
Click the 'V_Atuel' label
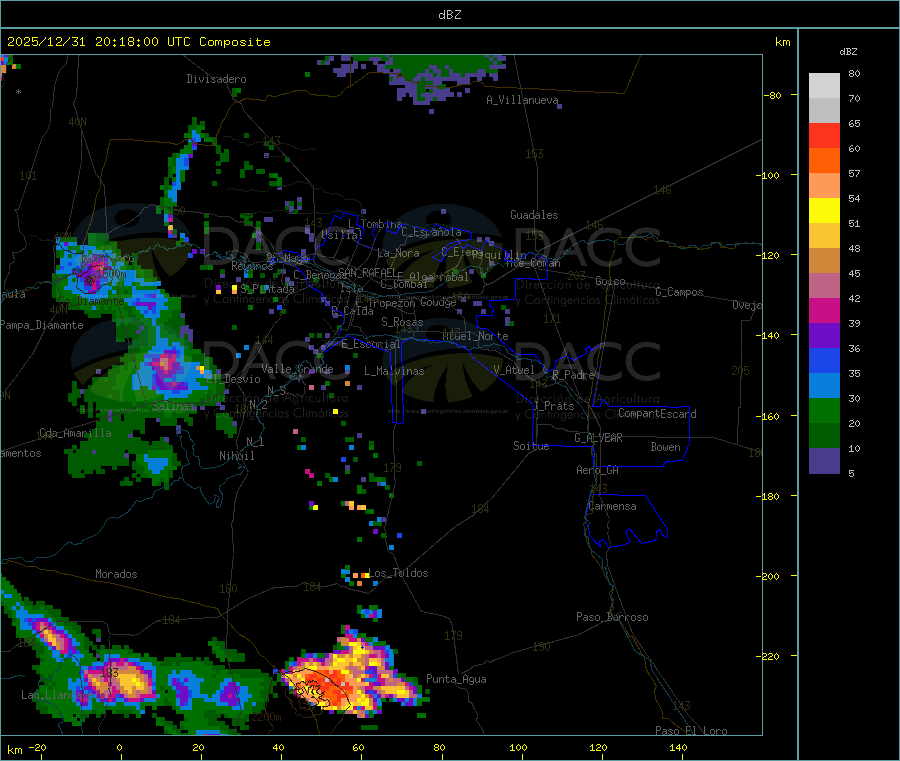click(x=514, y=370)
